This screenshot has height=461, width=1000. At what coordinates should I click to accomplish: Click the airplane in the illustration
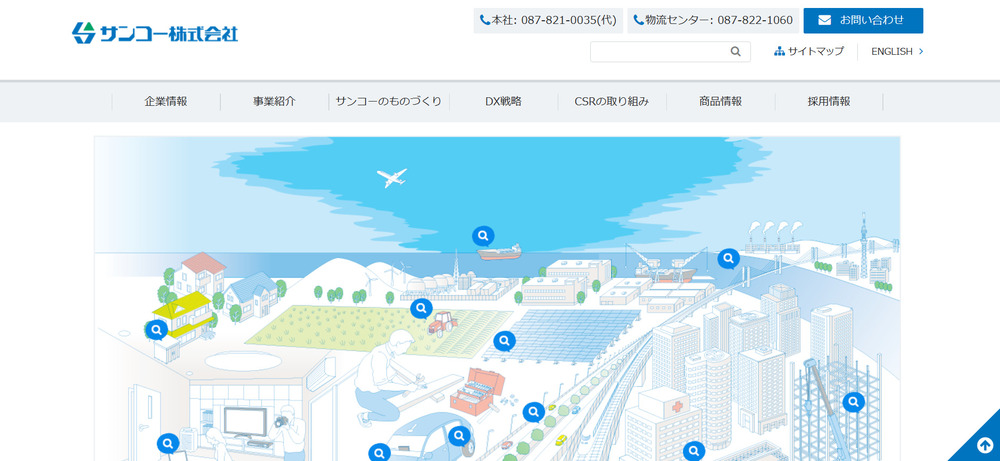[392, 177]
